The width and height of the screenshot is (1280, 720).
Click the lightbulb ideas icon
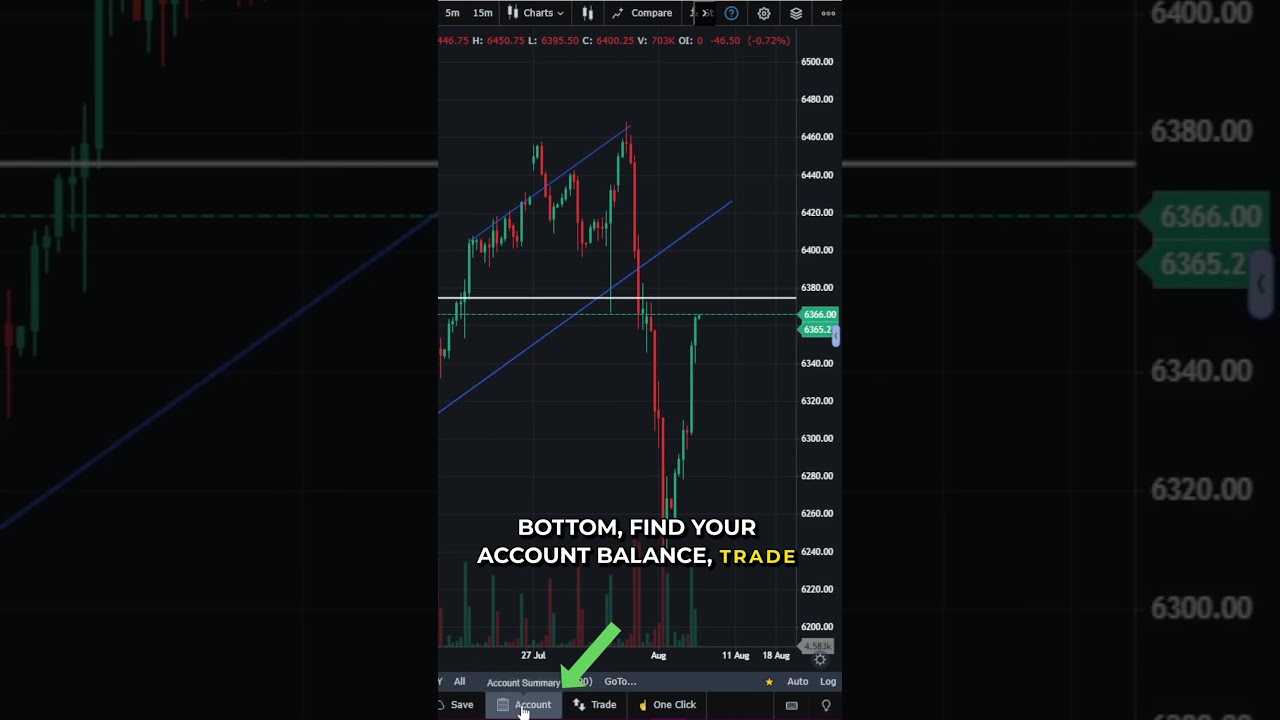[x=826, y=705]
